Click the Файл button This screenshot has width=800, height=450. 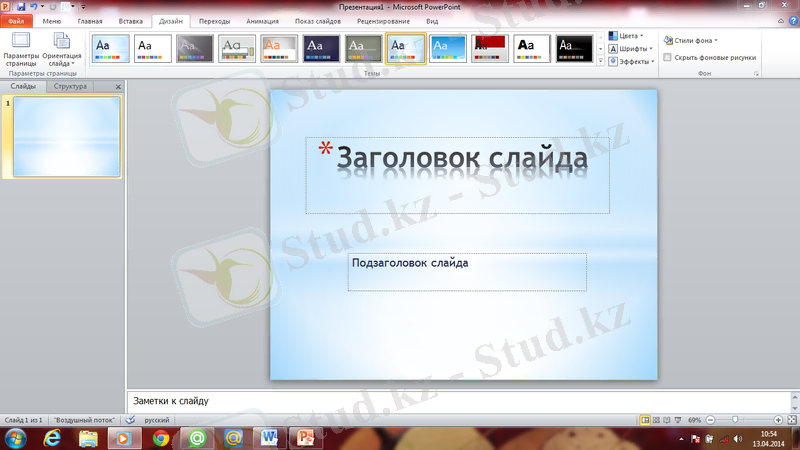click(16, 20)
